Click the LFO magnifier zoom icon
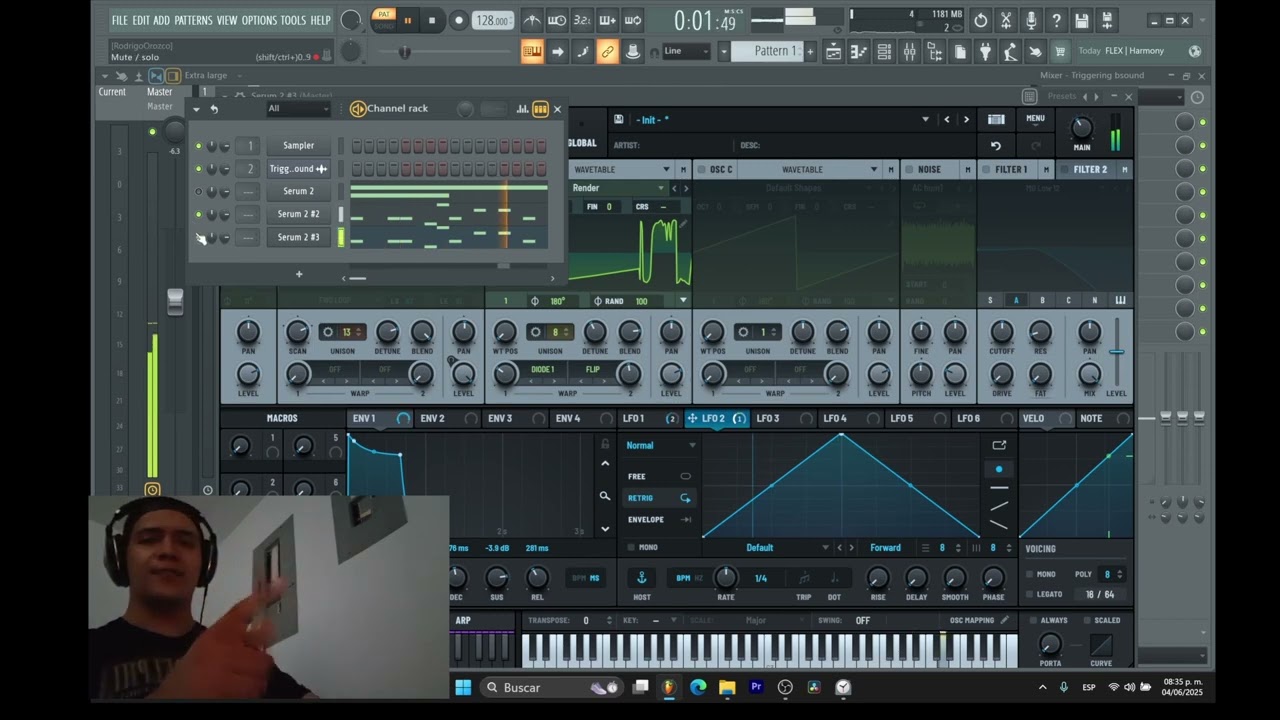 605,496
